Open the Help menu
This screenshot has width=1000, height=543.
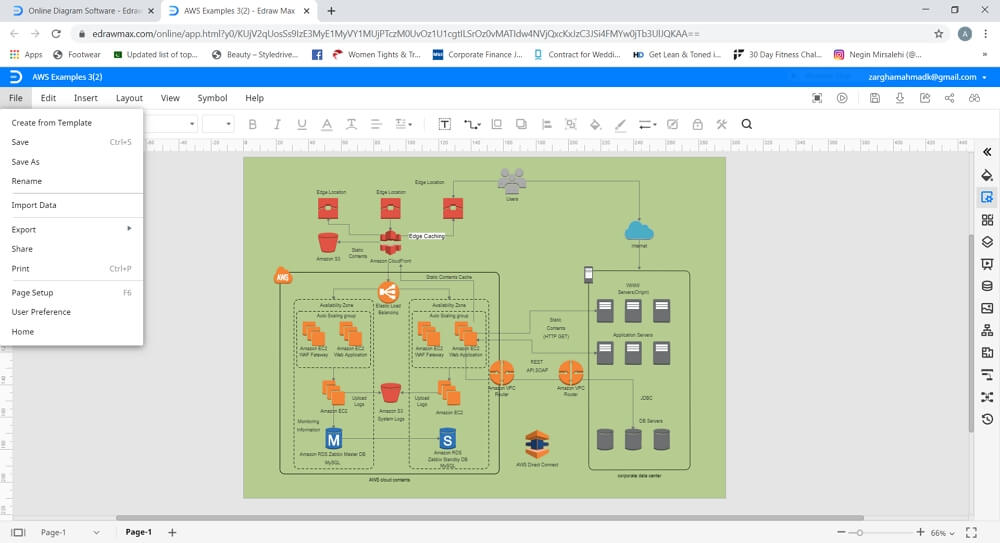pos(254,98)
